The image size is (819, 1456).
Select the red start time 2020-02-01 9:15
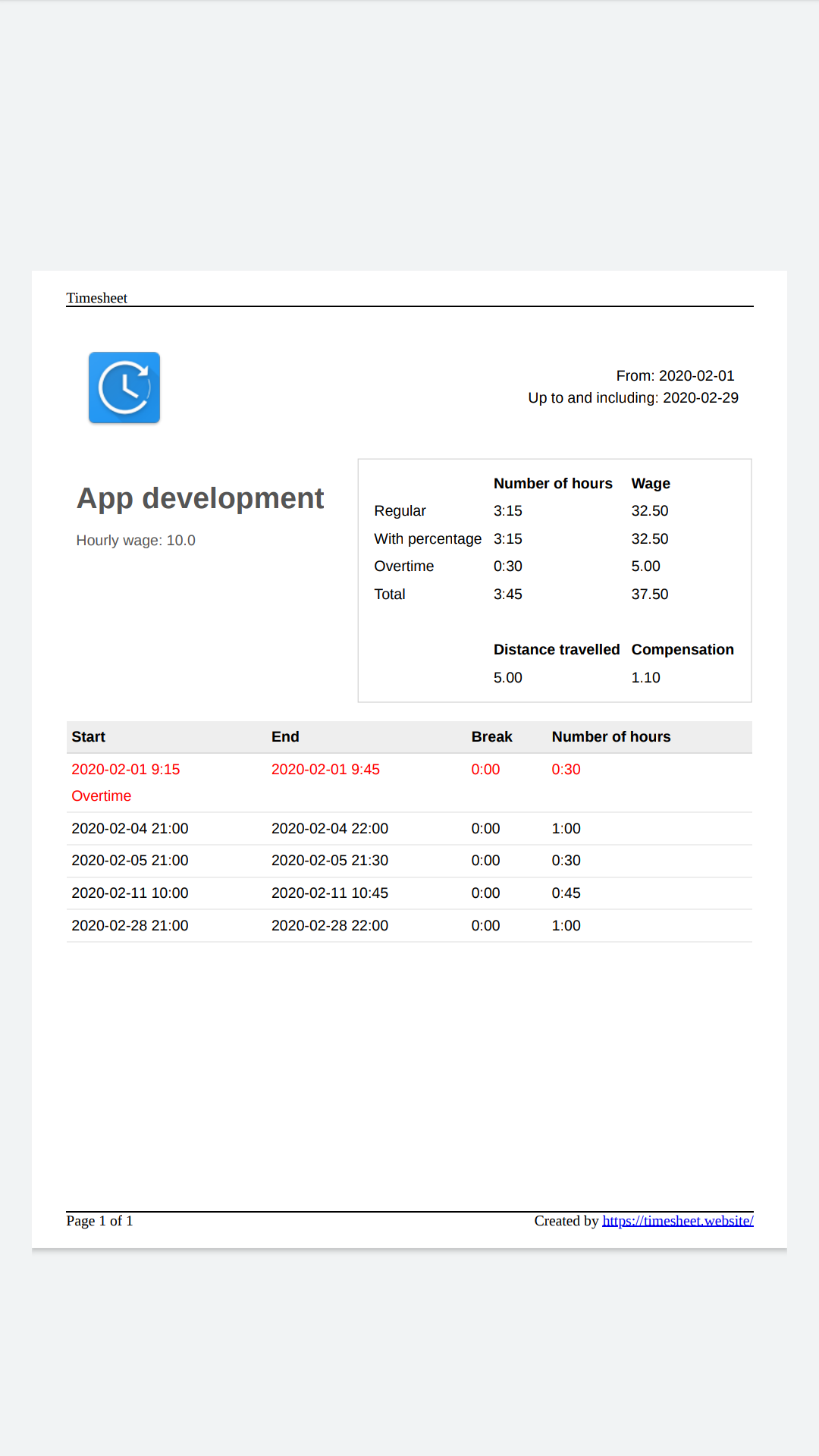click(x=126, y=769)
